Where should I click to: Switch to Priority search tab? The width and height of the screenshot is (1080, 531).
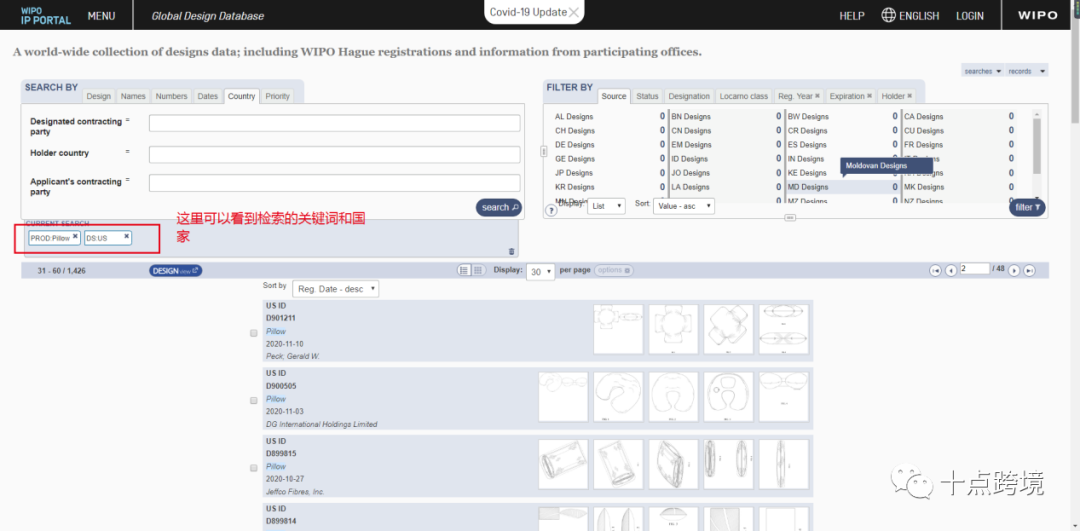click(278, 96)
